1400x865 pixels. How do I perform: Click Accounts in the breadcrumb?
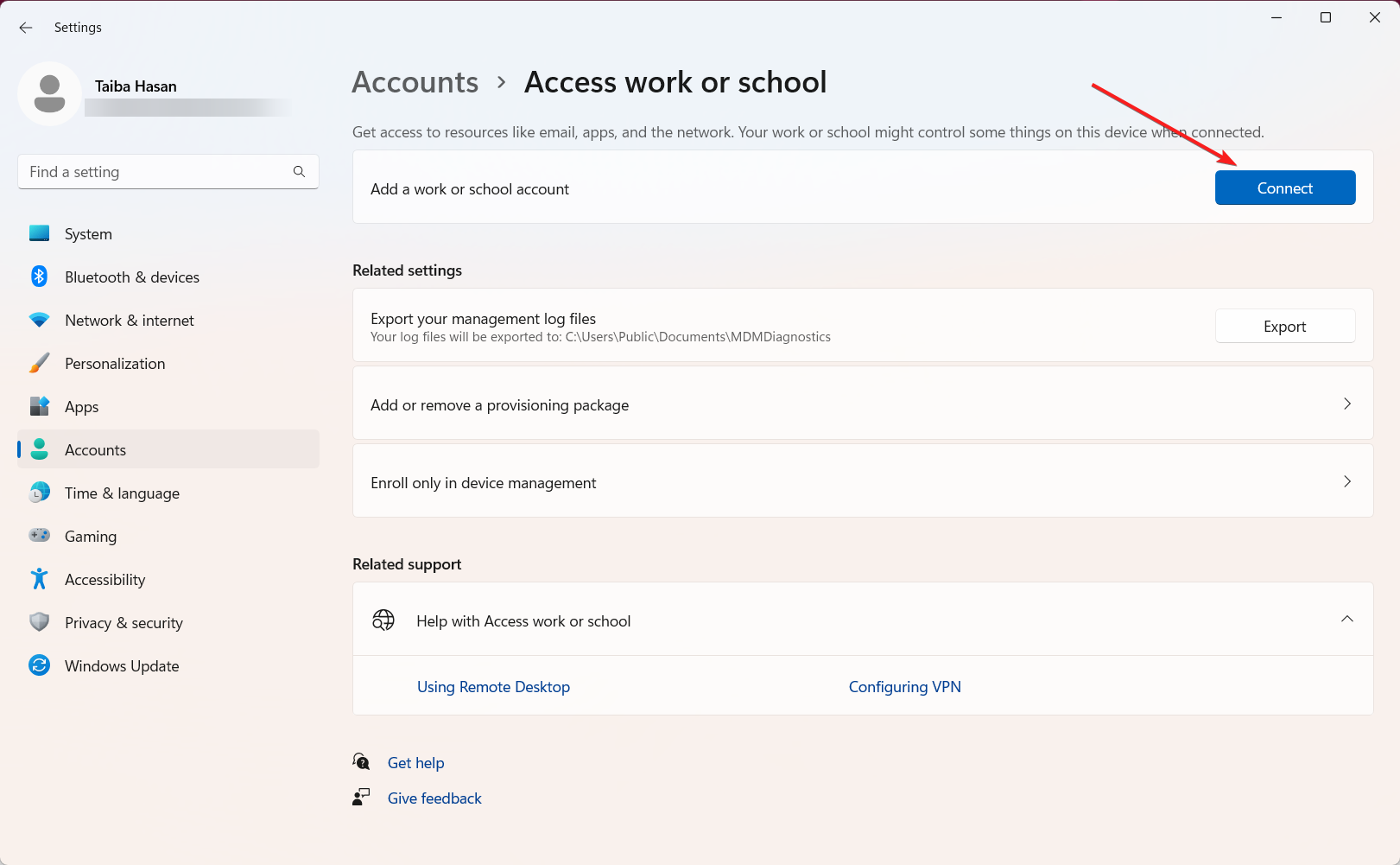[x=415, y=82]
